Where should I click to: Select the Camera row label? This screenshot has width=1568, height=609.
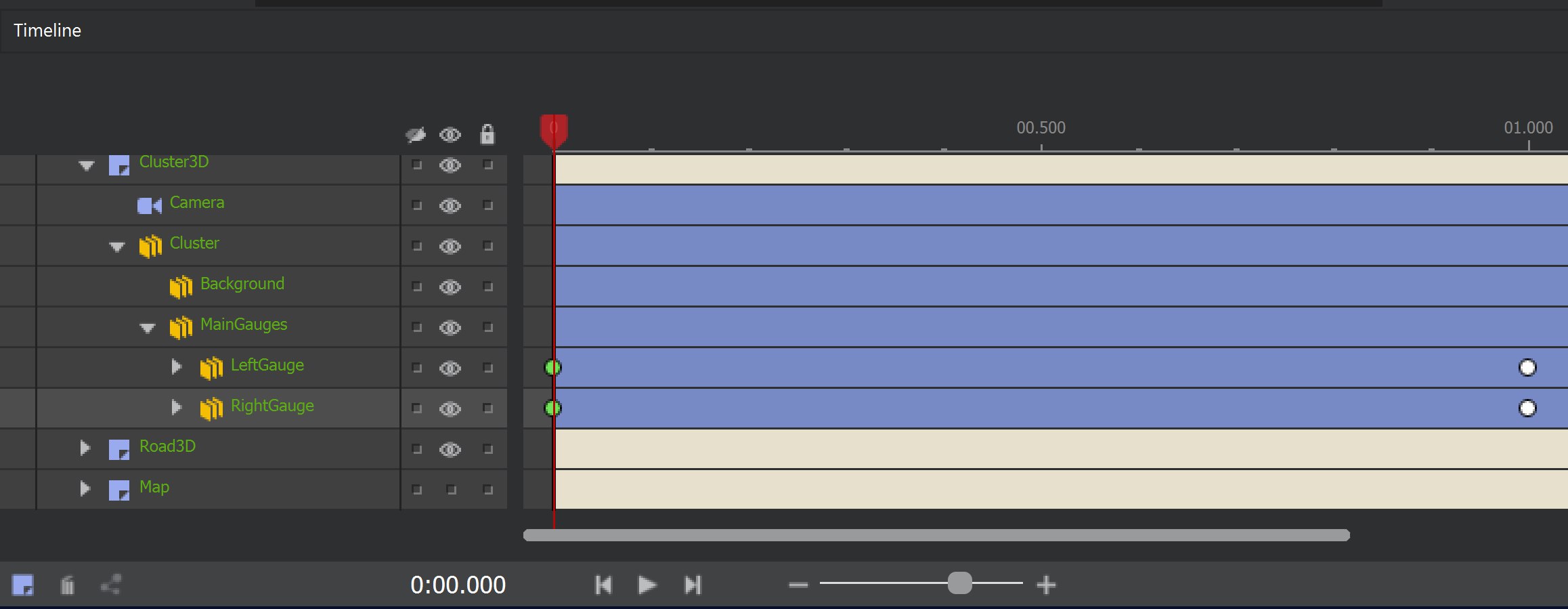tap(197, 203)
